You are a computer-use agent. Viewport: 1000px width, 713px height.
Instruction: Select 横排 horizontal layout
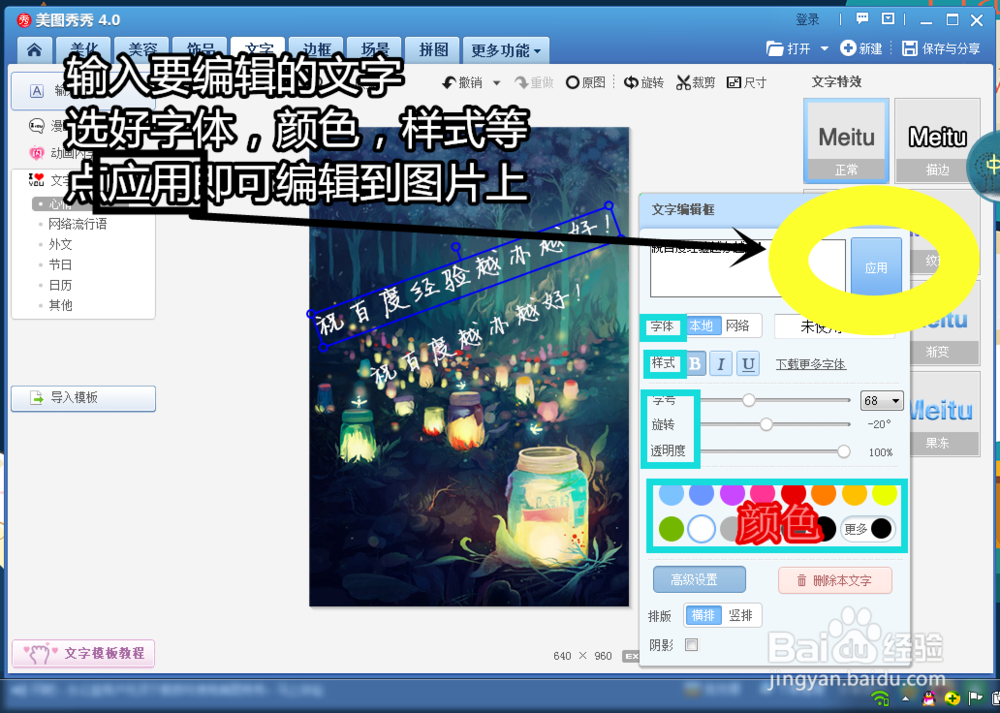point(703,615)
